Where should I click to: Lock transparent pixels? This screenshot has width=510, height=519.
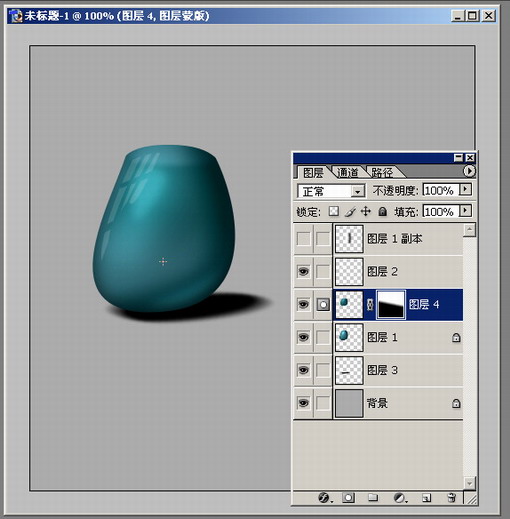334,211
